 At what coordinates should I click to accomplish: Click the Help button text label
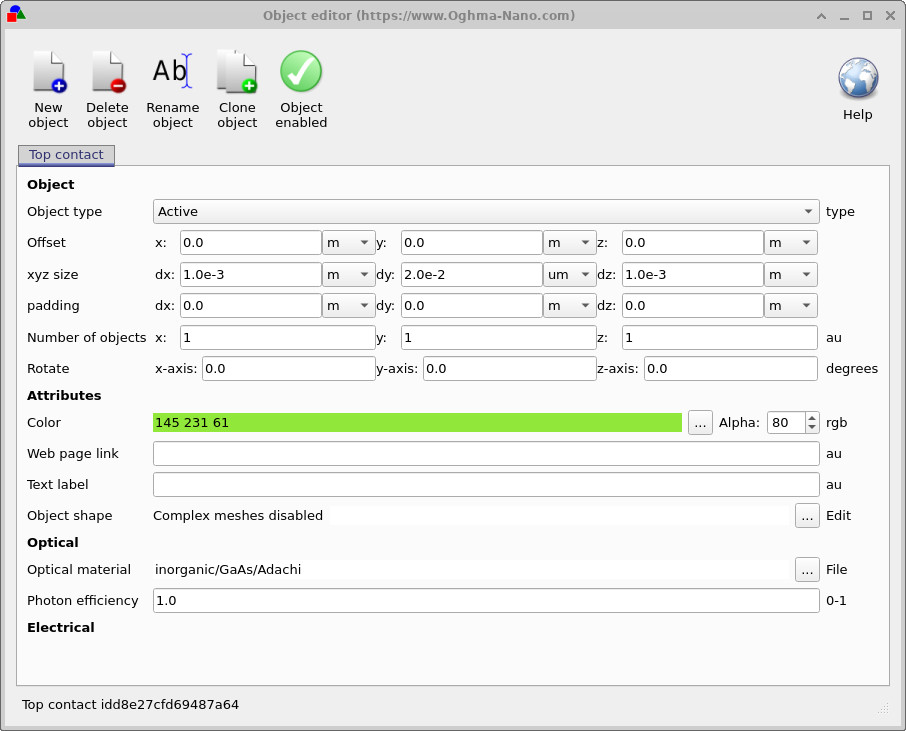[857, 114]
